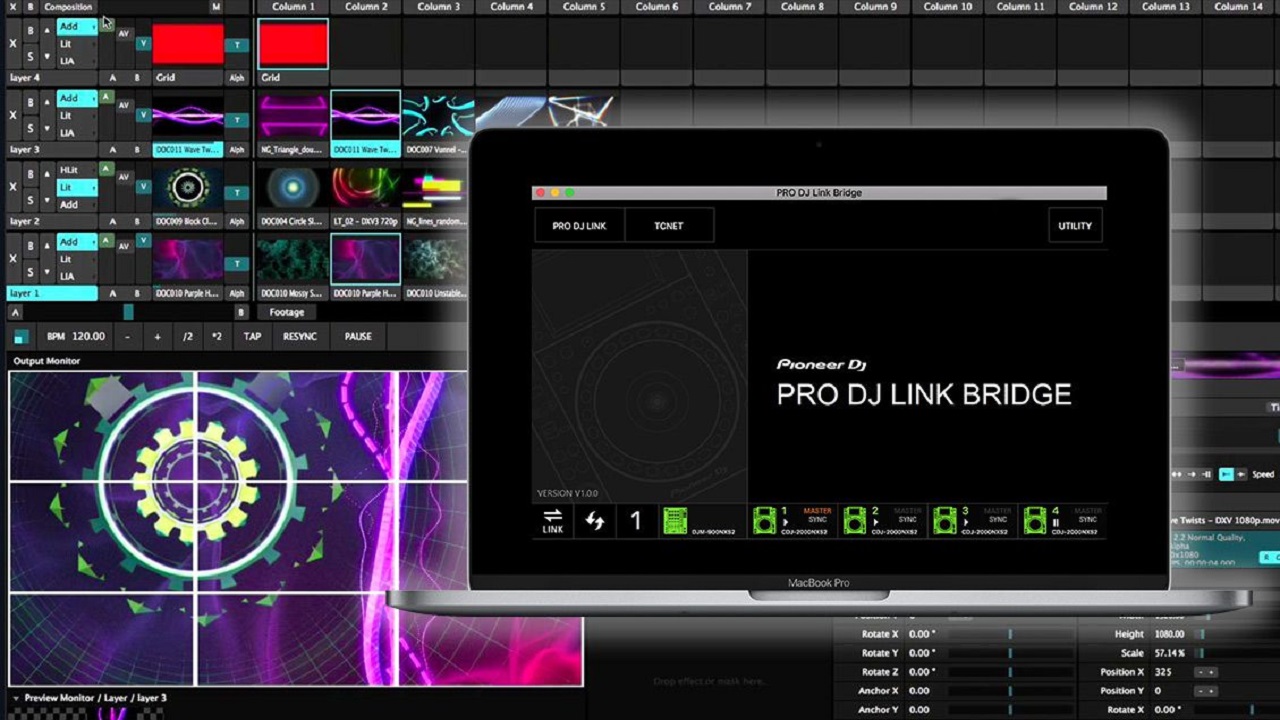This screenshot has height=720, width=1280.
Task: Clear layer 4 with its X button
Action: (x=13, y=44)
